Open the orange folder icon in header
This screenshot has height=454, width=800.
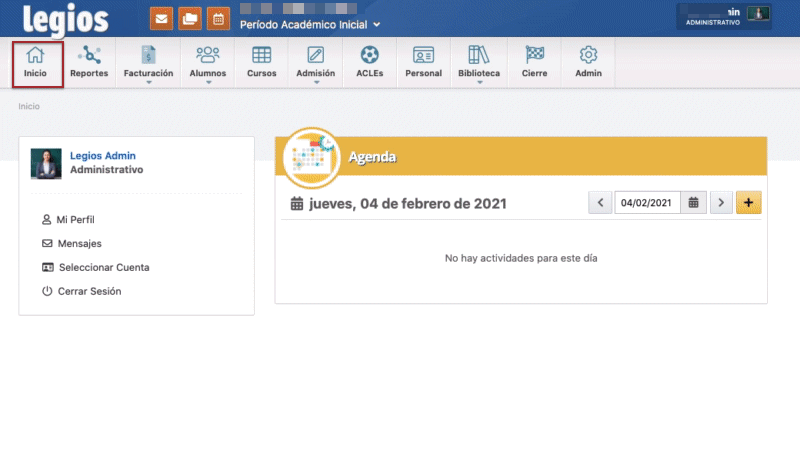click(189, 18)
